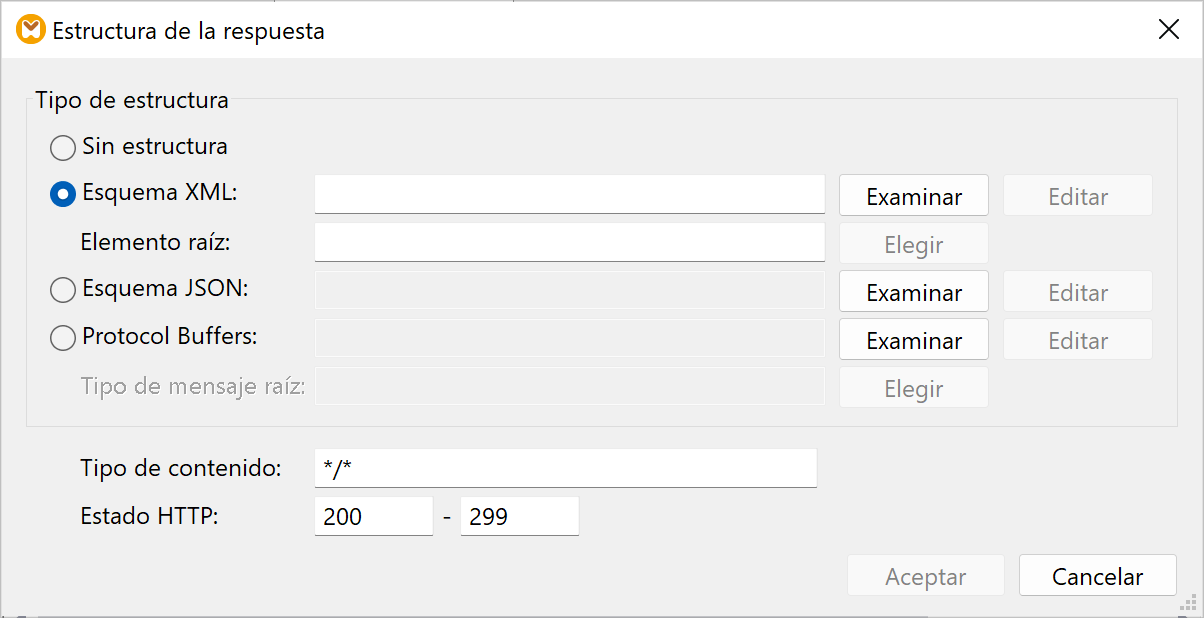Viewport: 1204px width, 618px height.
Task: Focus the Elemento raíz text field
Action: [569, 242]
